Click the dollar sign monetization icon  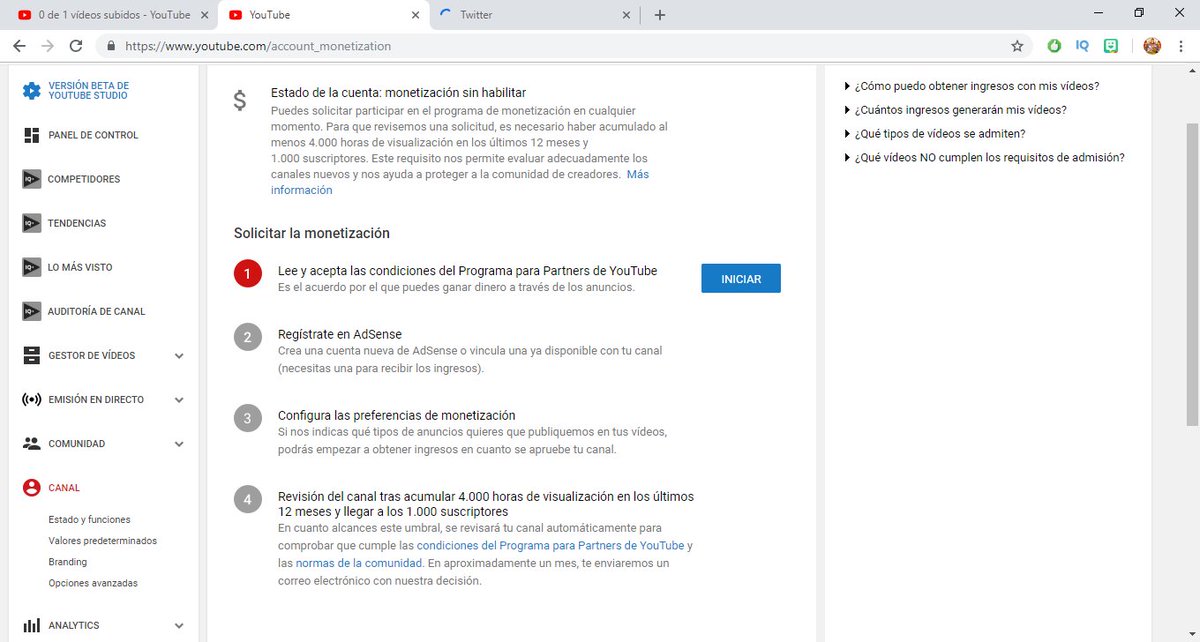point(239,100)
